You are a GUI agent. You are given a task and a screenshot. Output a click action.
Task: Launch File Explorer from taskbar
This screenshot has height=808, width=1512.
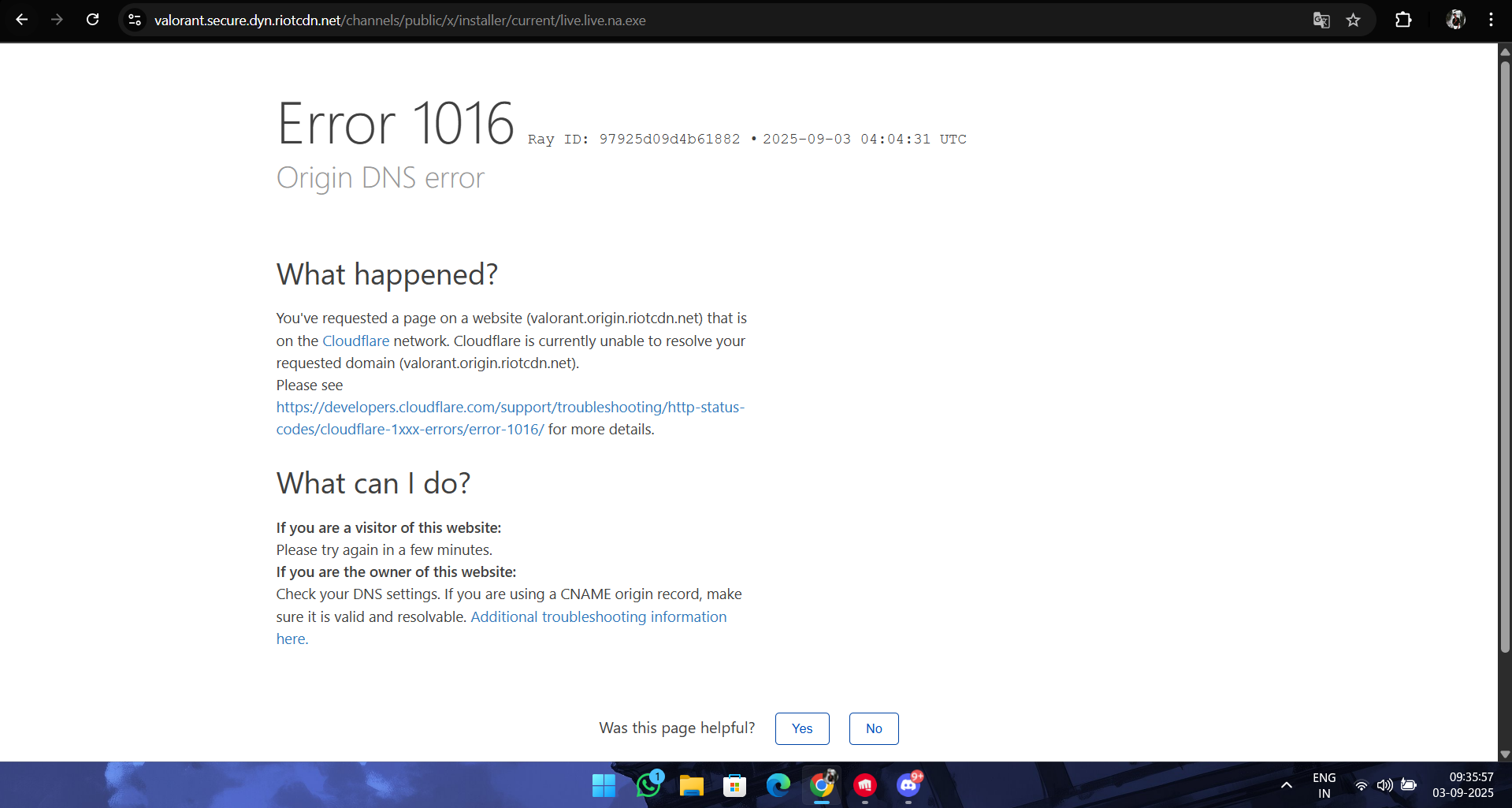(x=691, y=785)
